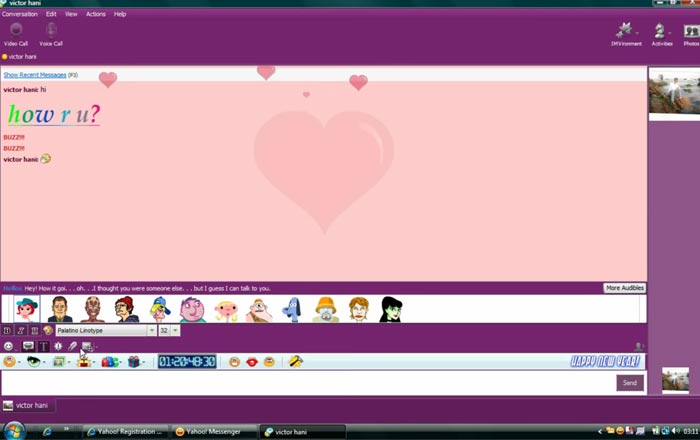Switch to Yahoo! Messenger taskbar window
Viewport: 700px width, 440px height.
214,432
